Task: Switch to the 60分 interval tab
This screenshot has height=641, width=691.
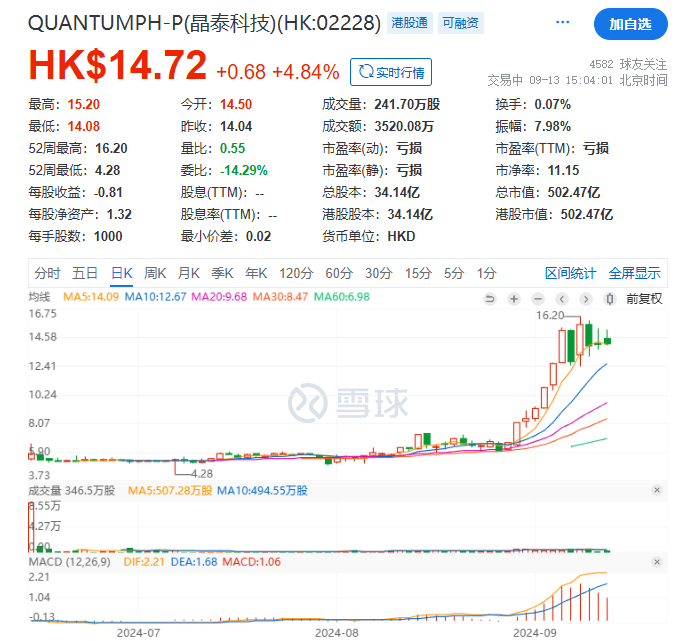Action: pyautogui.click(x=339, y=273)
